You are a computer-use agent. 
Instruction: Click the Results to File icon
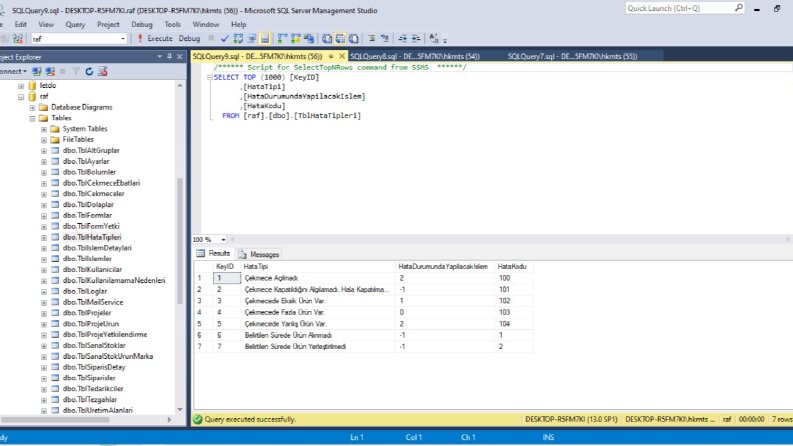354,38
